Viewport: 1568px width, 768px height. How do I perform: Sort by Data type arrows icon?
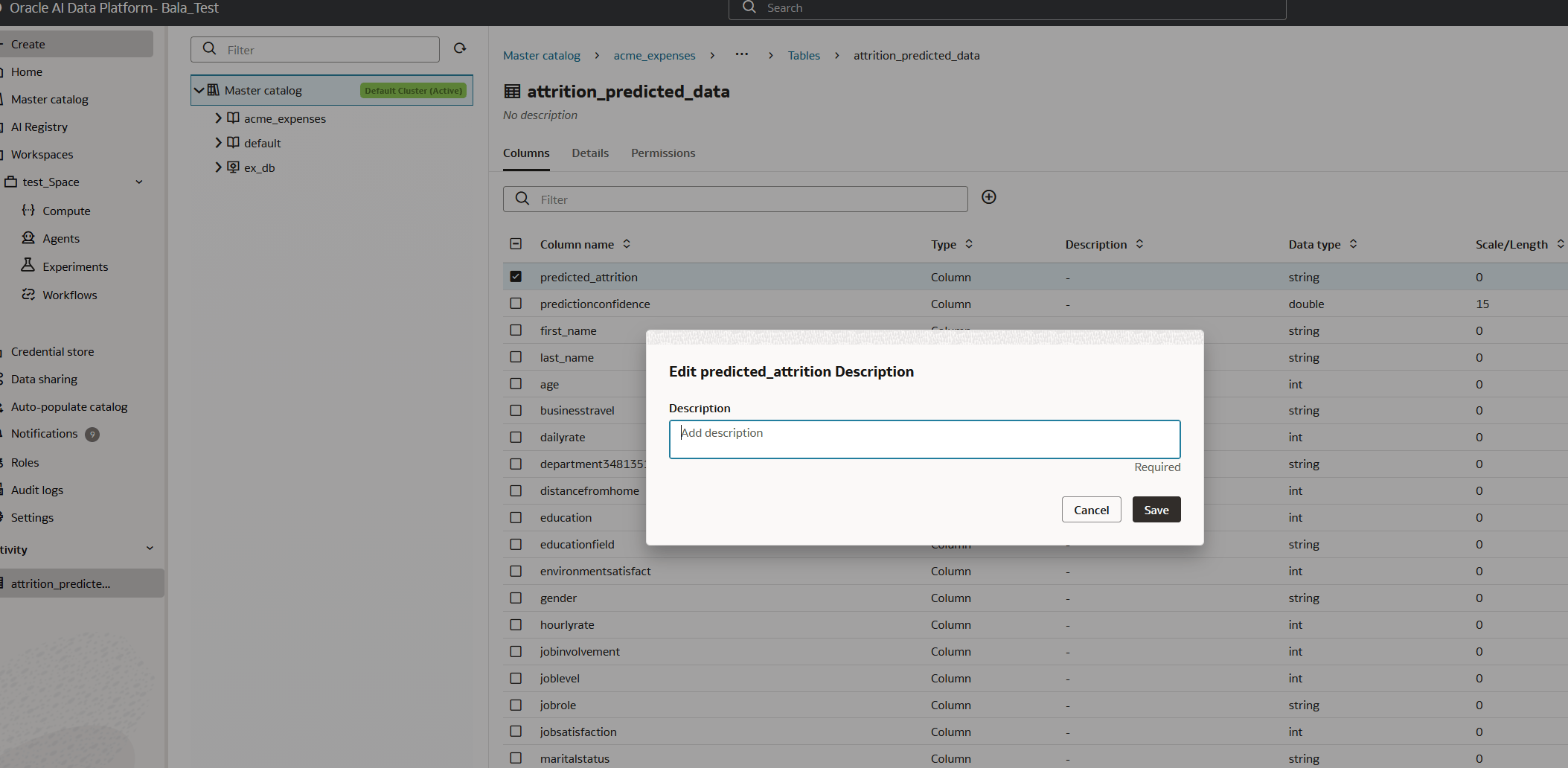[x=1353, y=244]
